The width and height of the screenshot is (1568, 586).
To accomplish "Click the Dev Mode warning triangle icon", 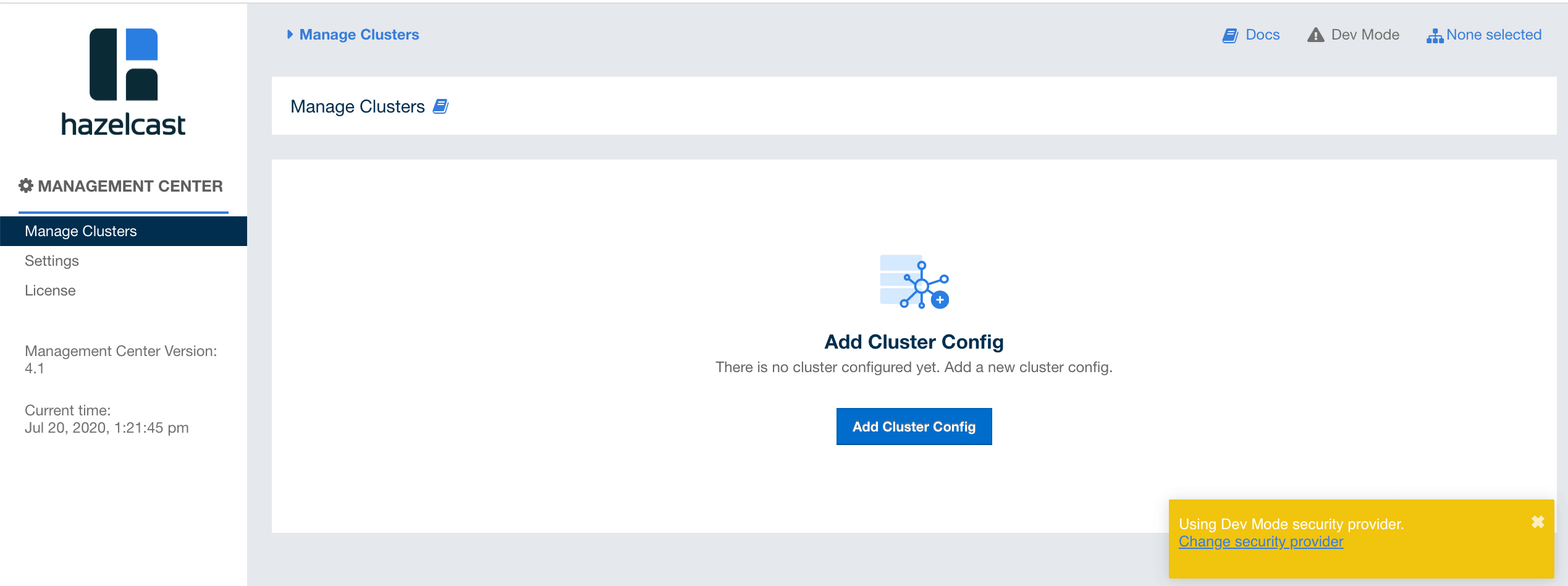I will tap(1316, 35).
